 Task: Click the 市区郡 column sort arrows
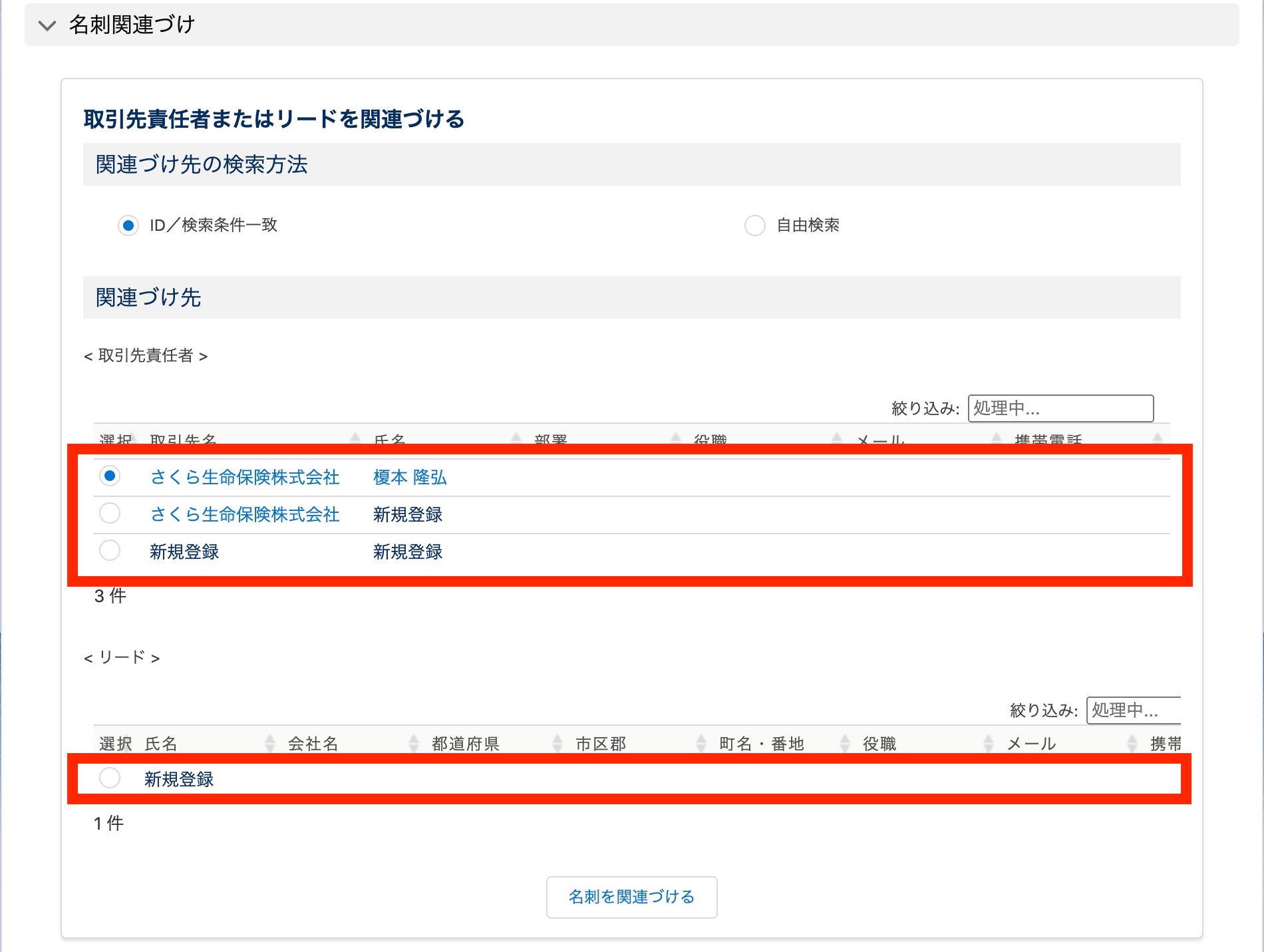701,743
